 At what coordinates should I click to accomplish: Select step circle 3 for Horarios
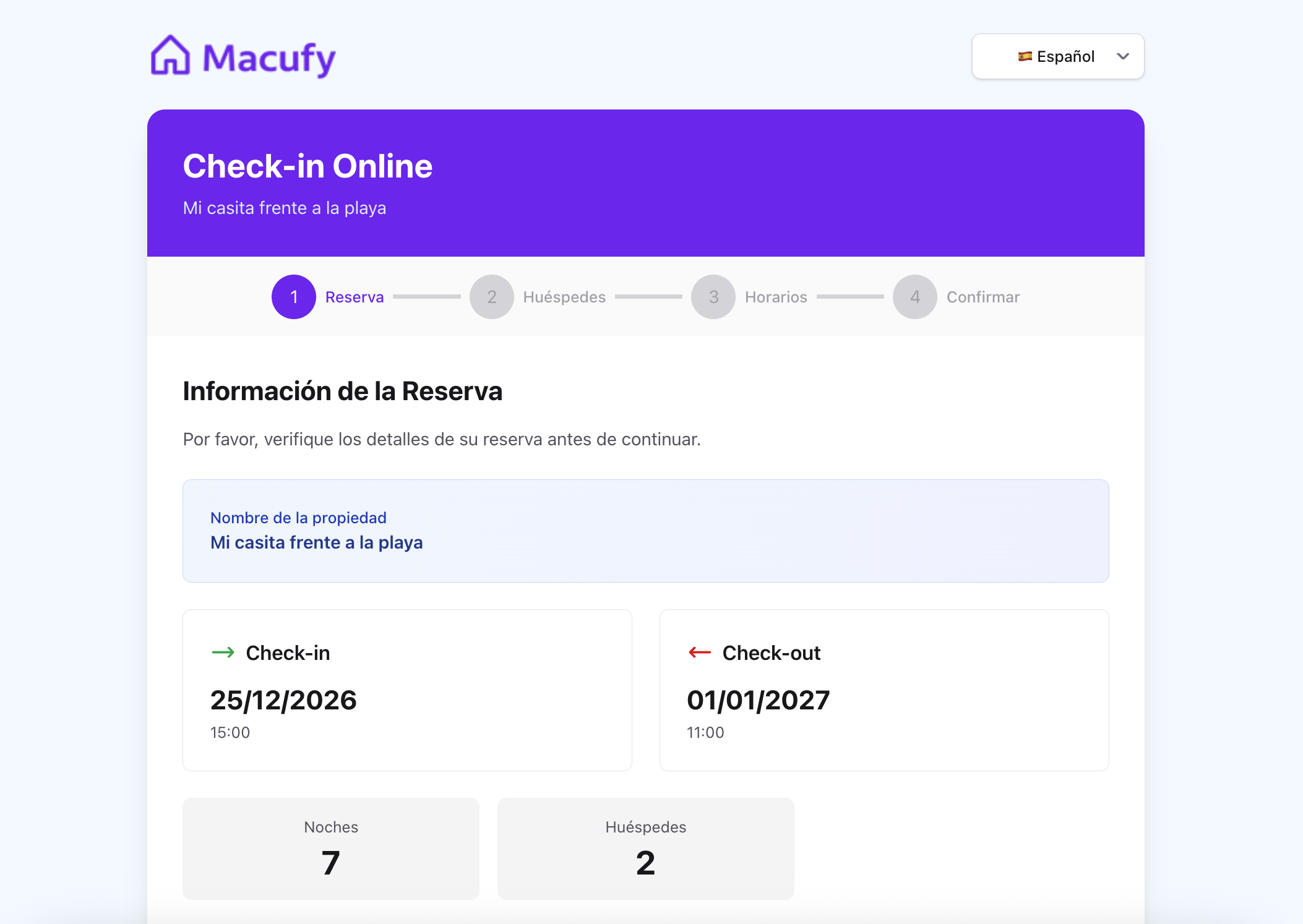click(x=713, y=297)
